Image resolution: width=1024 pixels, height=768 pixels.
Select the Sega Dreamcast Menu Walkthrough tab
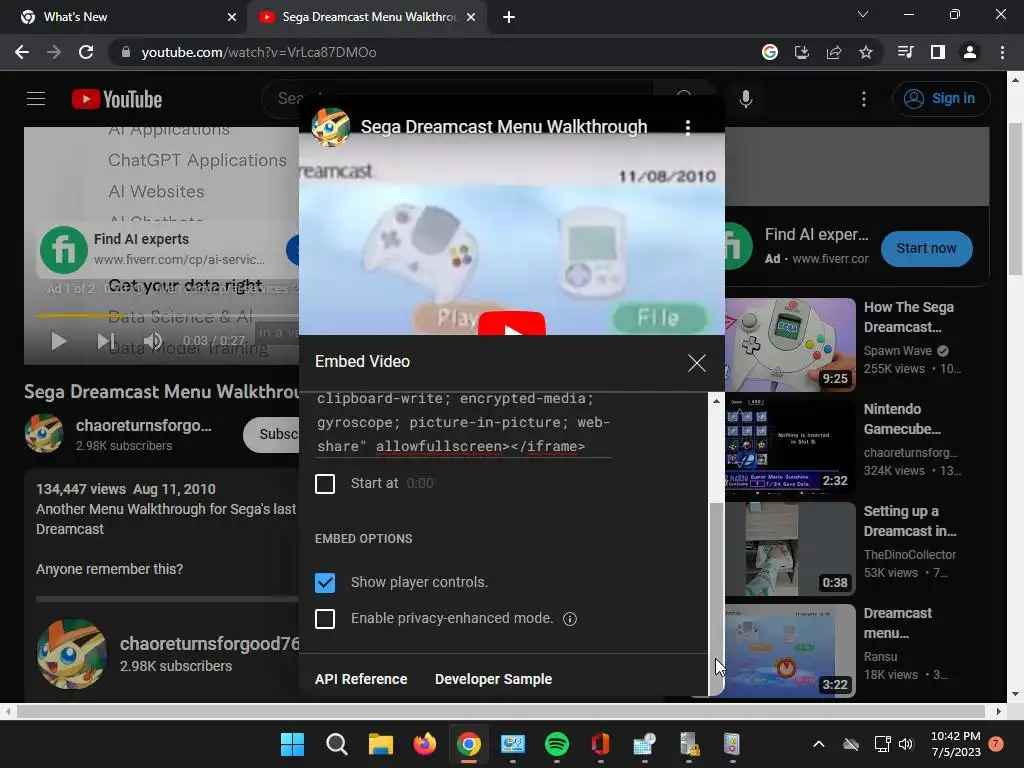[368, 17]
